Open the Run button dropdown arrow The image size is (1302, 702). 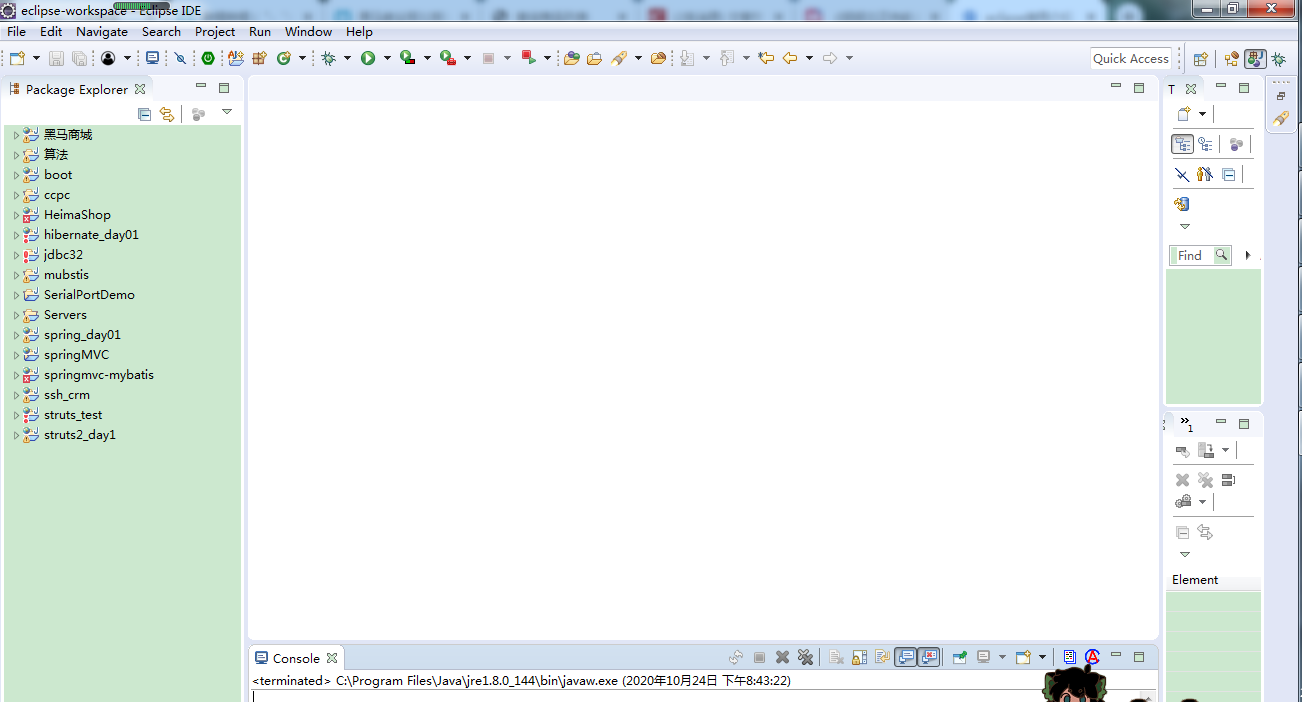387,58
